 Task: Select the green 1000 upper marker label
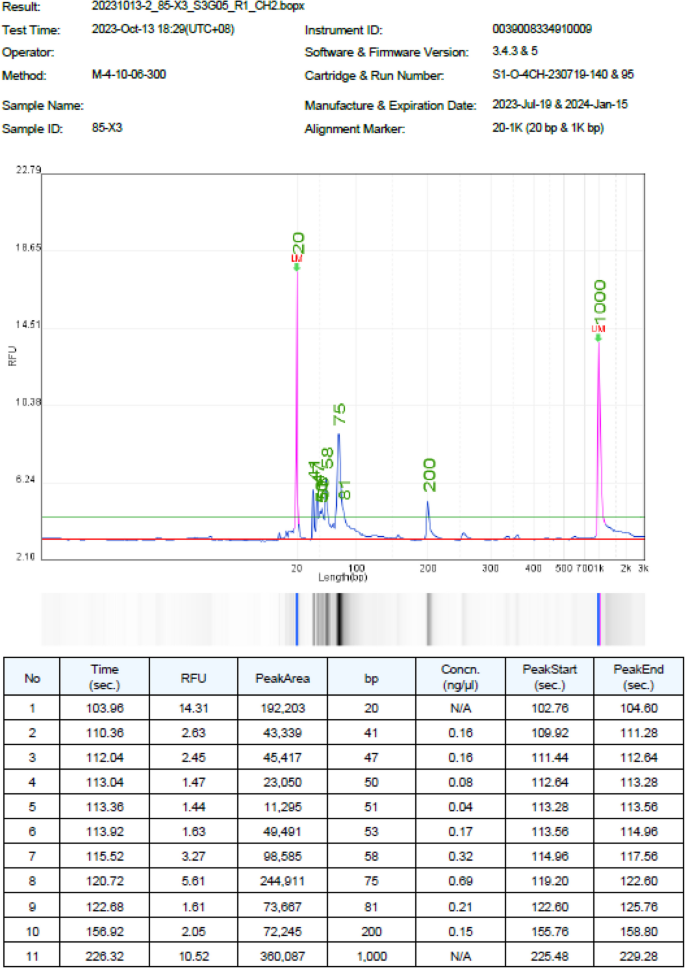coord(600,299)
